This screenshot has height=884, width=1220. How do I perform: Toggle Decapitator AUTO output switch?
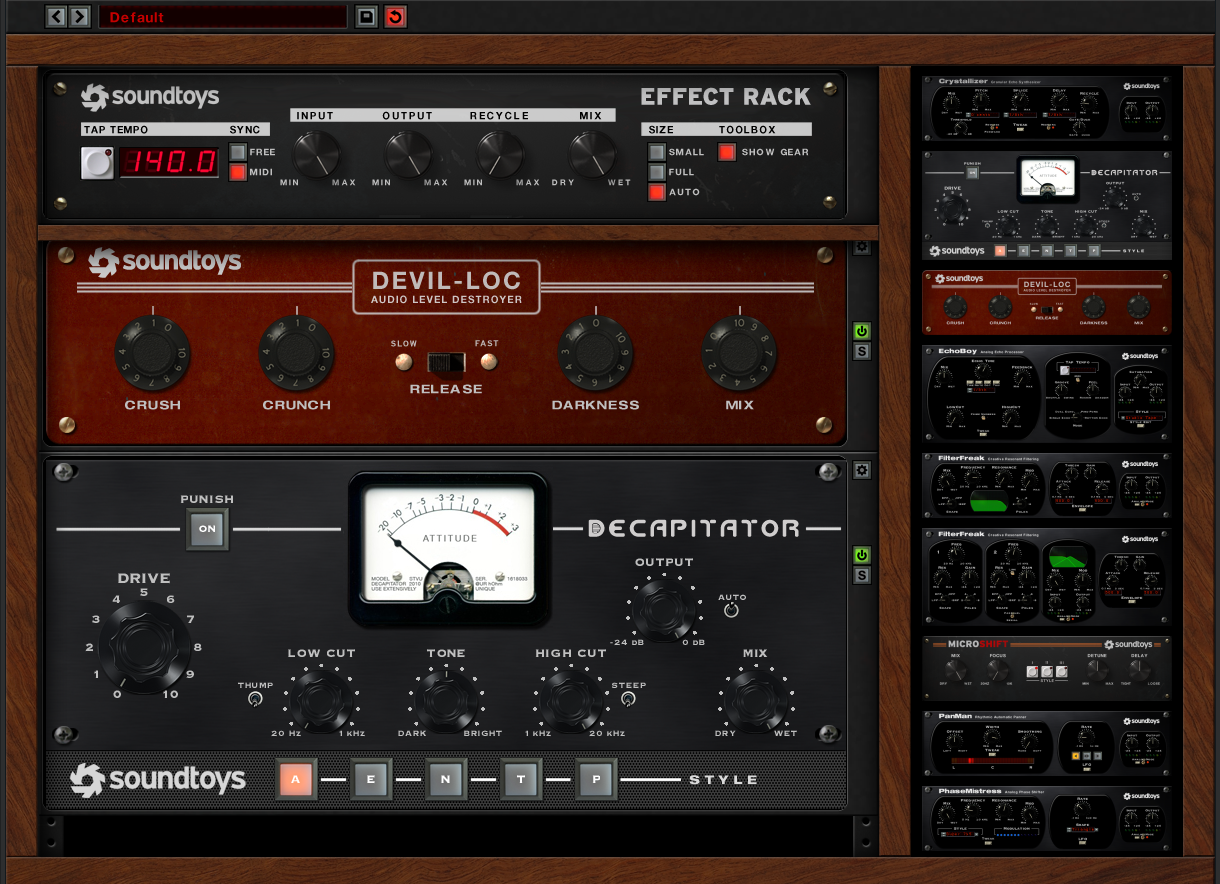pyautogui.click(x=731, y=610)
